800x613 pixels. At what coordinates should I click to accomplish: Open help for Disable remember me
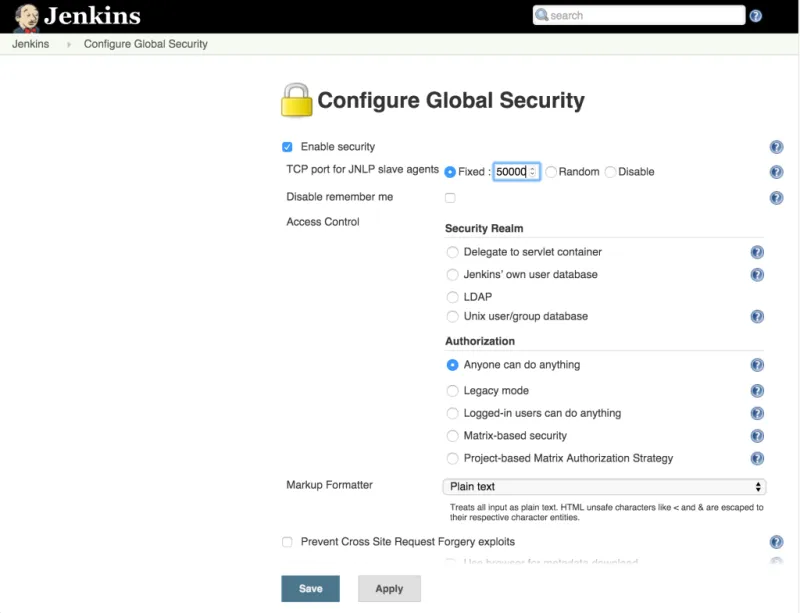[776, 197]
